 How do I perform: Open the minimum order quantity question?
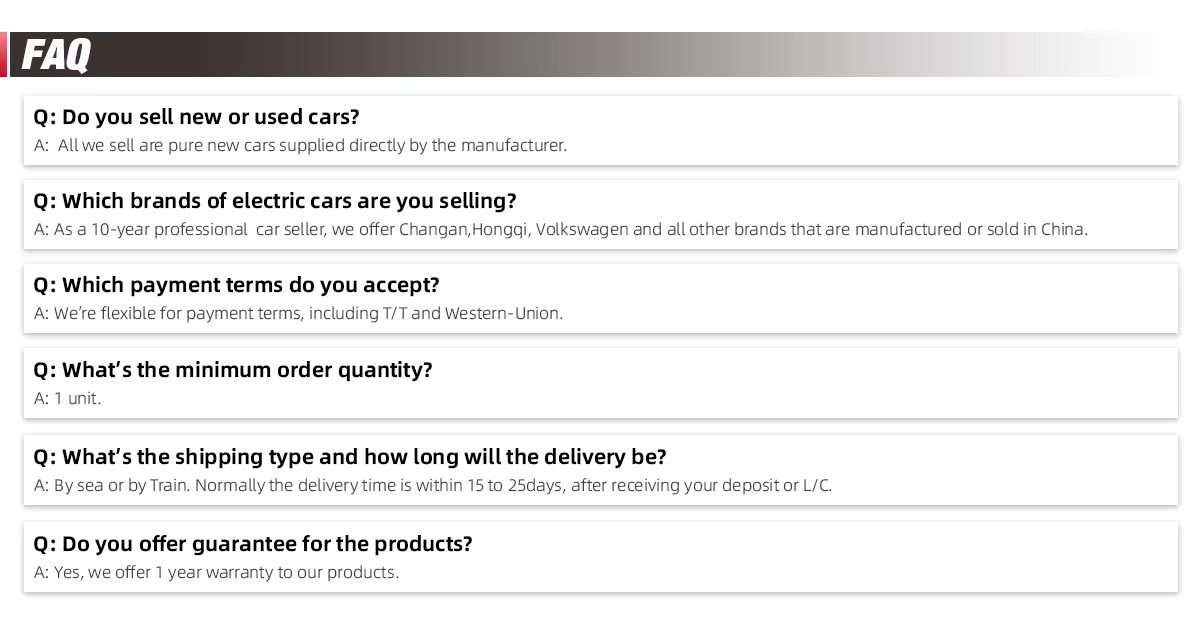(x=233, y=370)
